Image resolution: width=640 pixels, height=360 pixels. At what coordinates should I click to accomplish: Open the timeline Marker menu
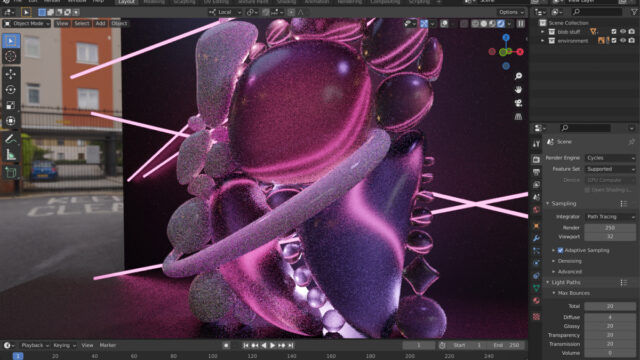point(108,345)
